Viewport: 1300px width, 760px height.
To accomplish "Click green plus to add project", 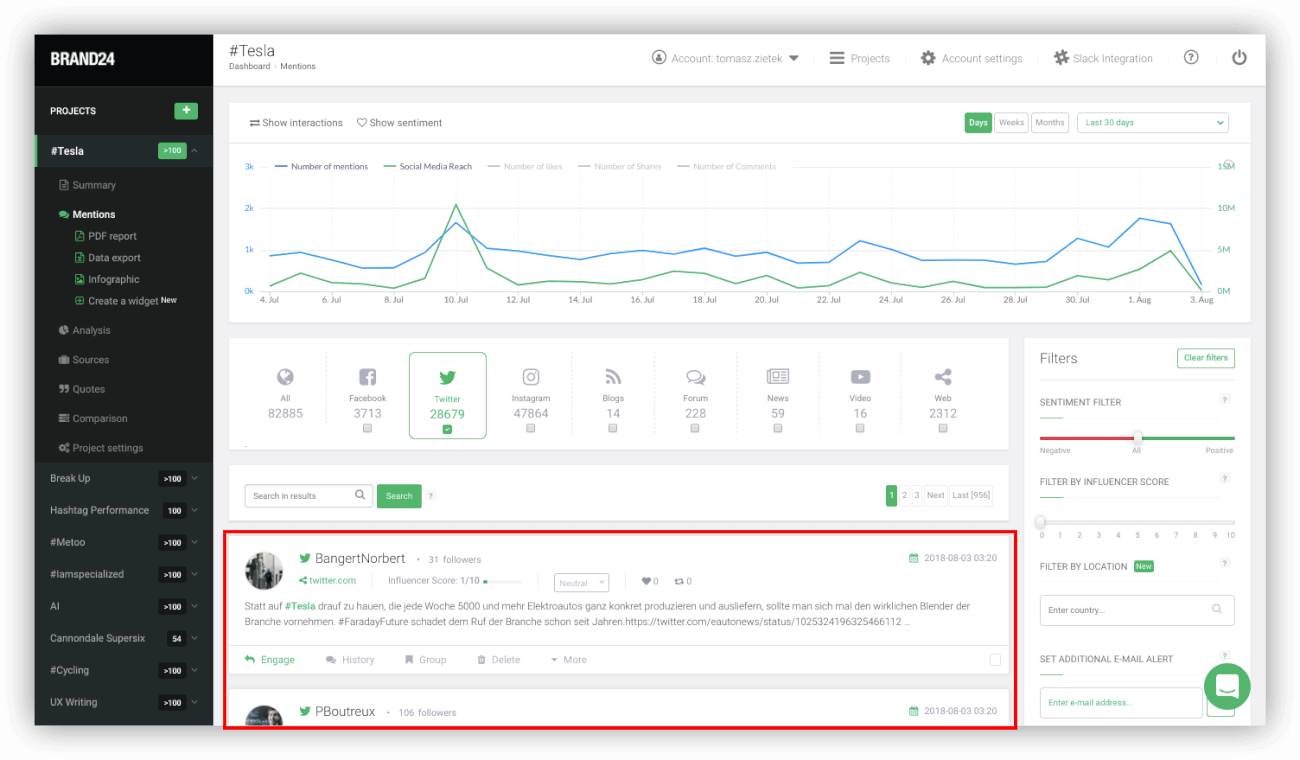I will coord(186,111).
